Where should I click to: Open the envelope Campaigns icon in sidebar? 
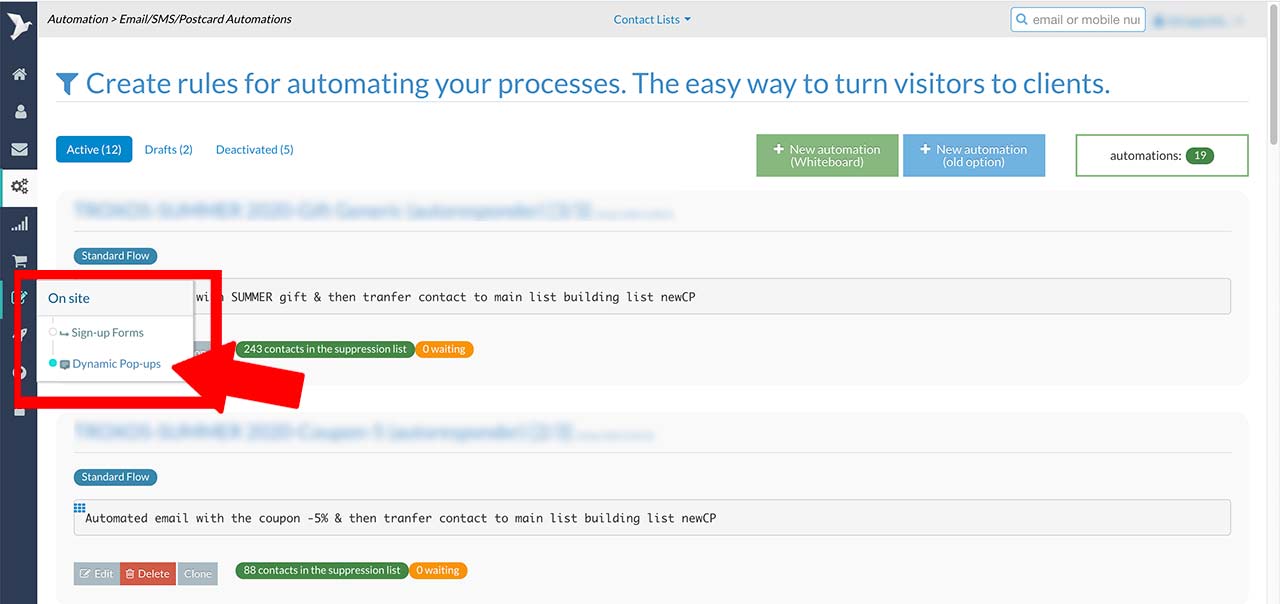point(19,150)
